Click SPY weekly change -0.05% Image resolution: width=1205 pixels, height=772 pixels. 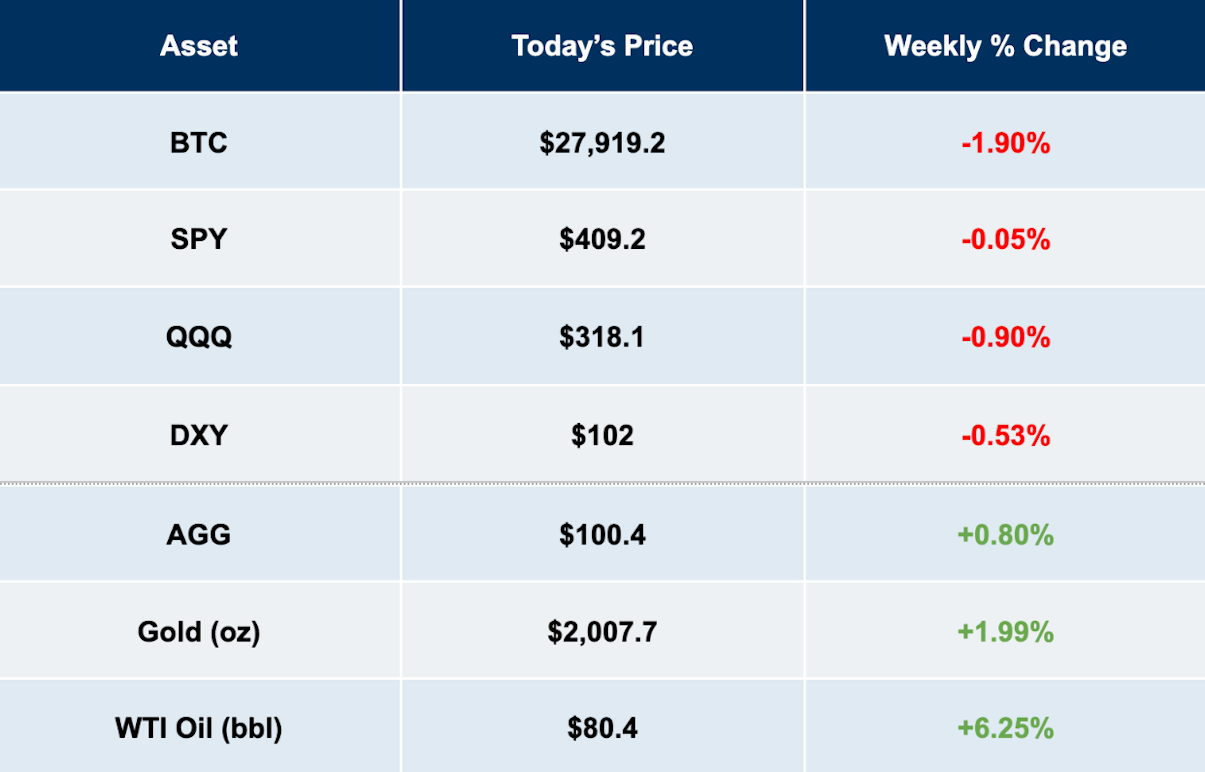tap(1005, 239)
